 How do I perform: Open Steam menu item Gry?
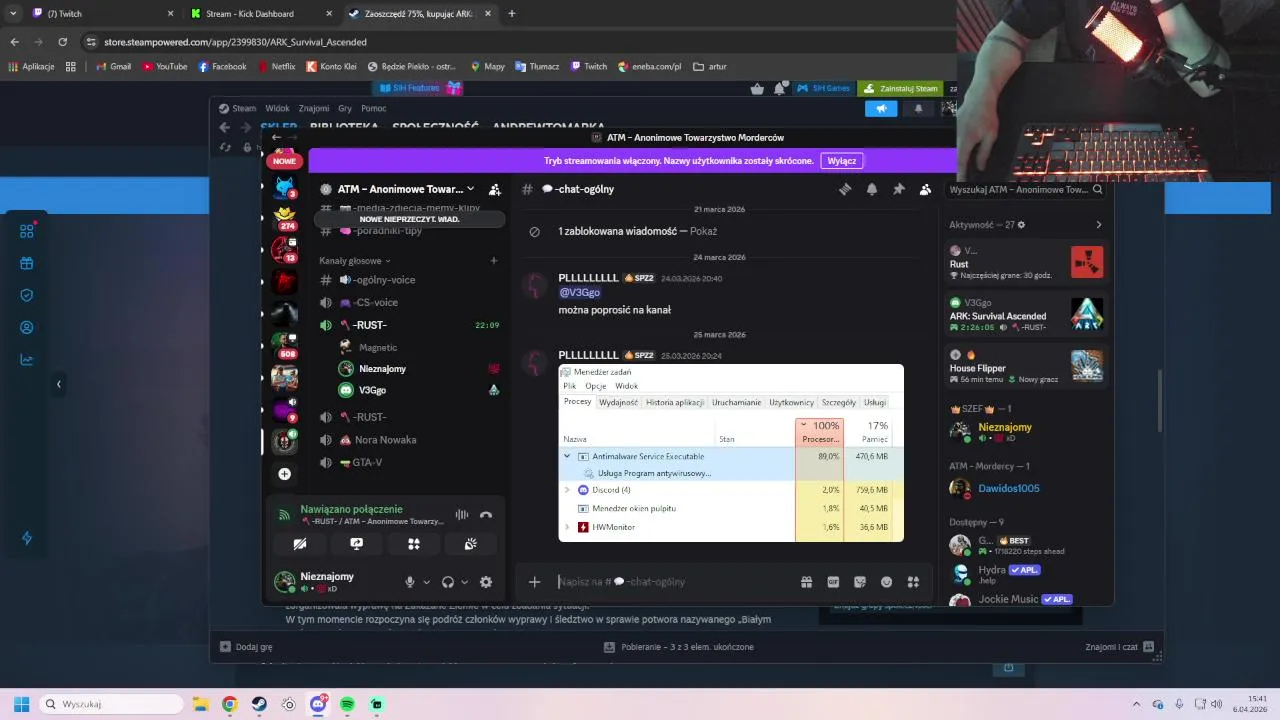coord(345,108)
